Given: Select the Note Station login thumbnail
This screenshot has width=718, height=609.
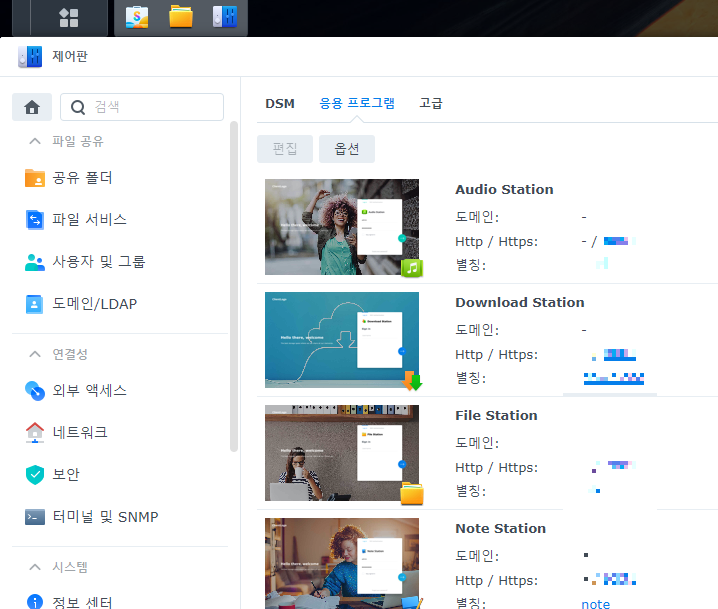Looking at the screenshot, I should click(x=342, y=564).
